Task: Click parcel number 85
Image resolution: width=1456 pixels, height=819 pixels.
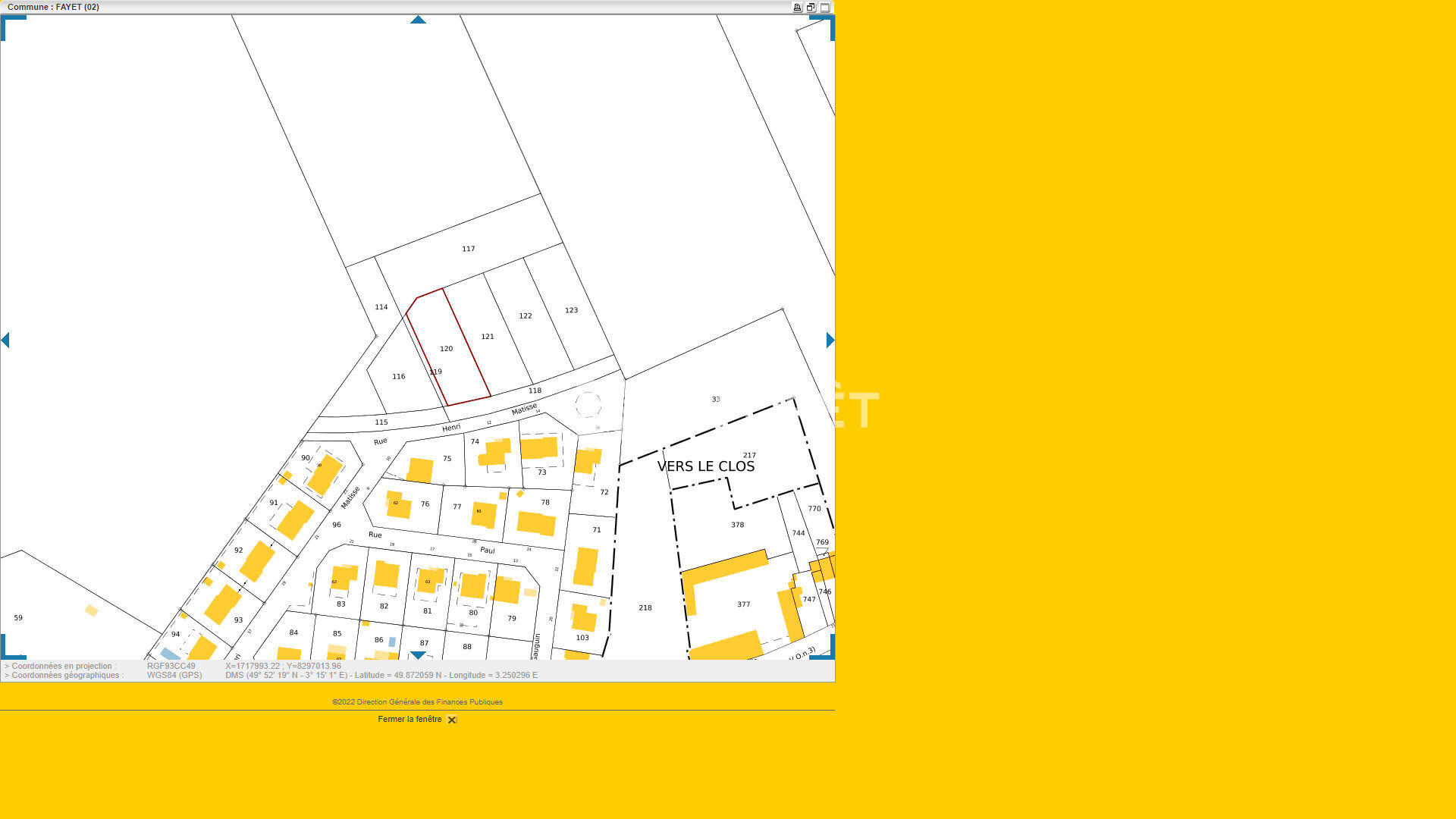Action: click(337, 633)
